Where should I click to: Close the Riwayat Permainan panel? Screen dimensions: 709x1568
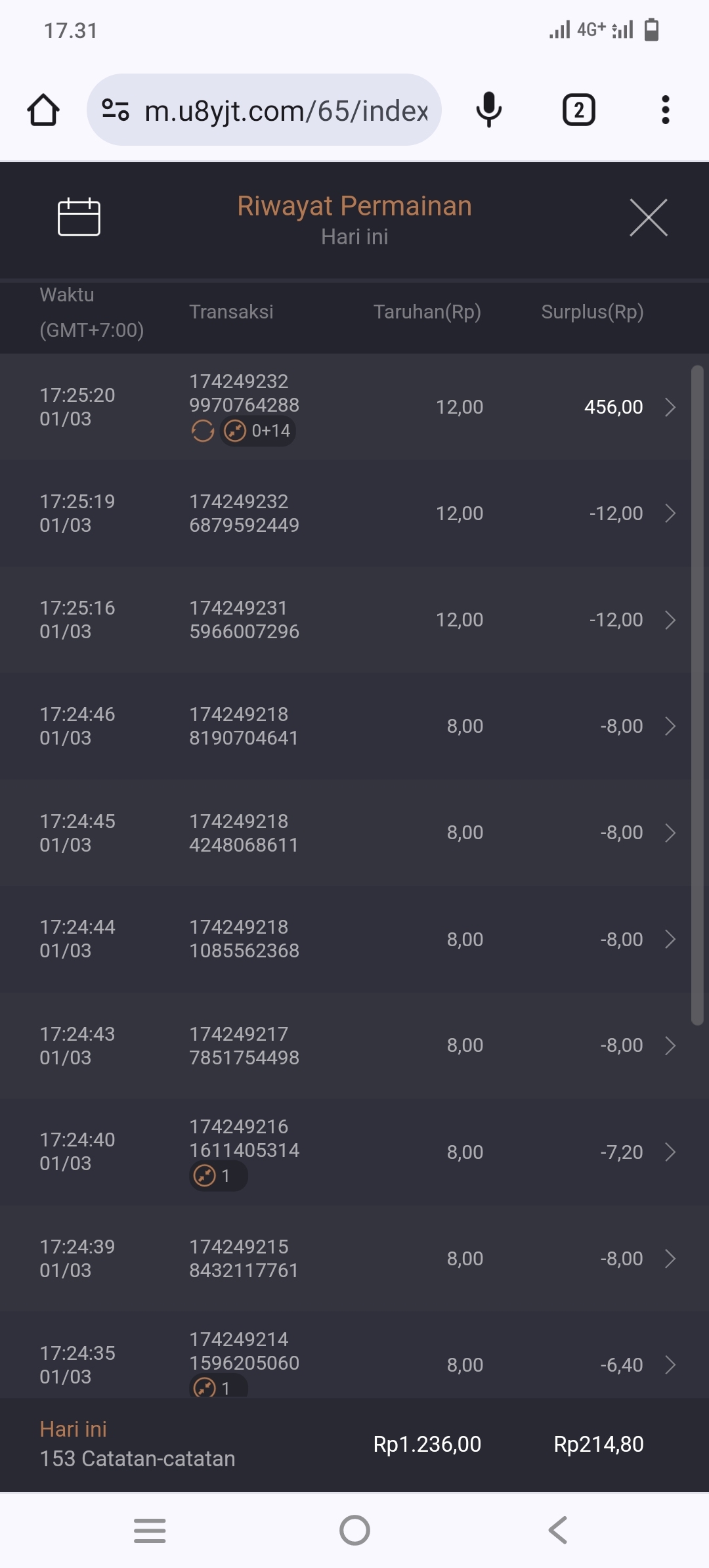[x=648, y=217]
